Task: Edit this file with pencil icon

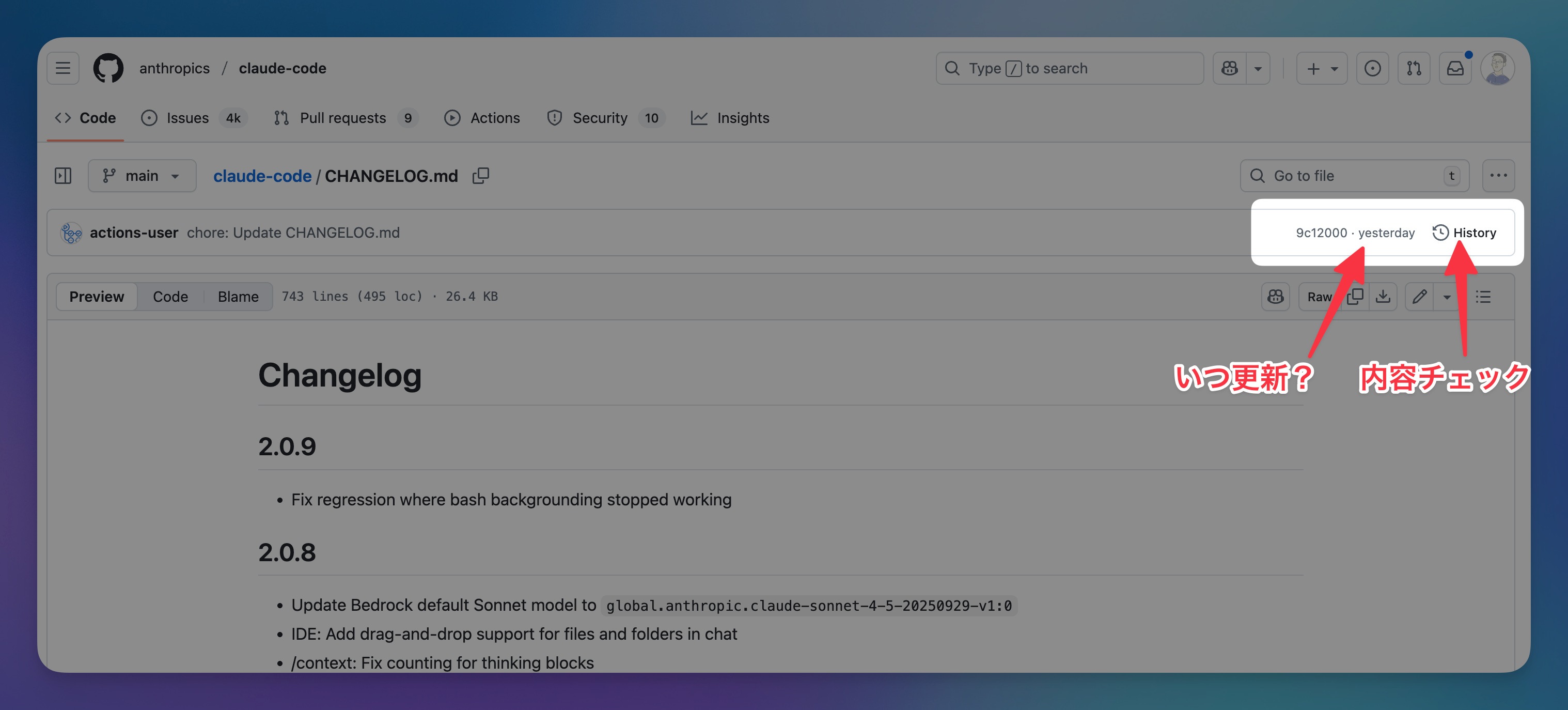Action: point(1419,297)
